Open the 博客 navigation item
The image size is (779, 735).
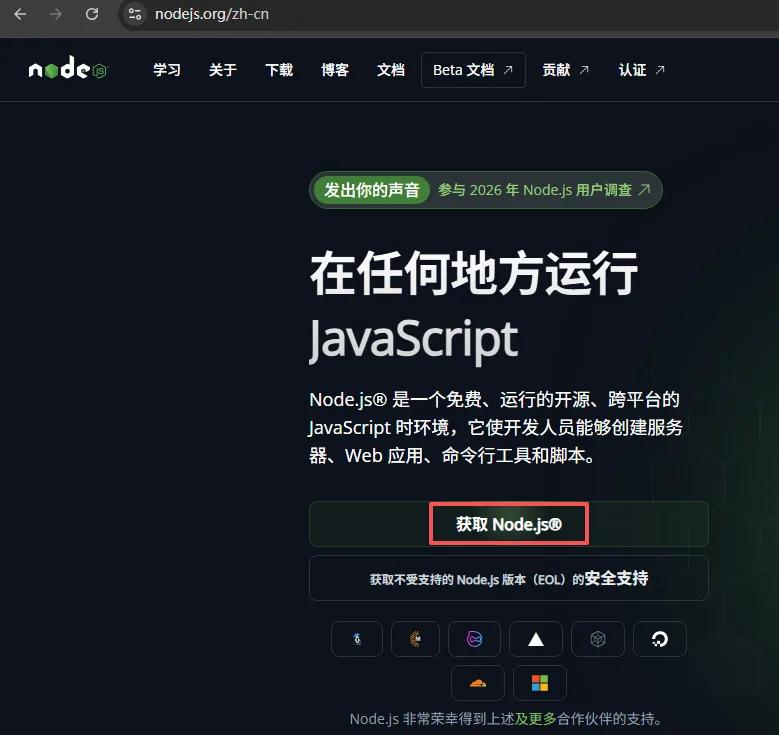click(x=335, y=70)
